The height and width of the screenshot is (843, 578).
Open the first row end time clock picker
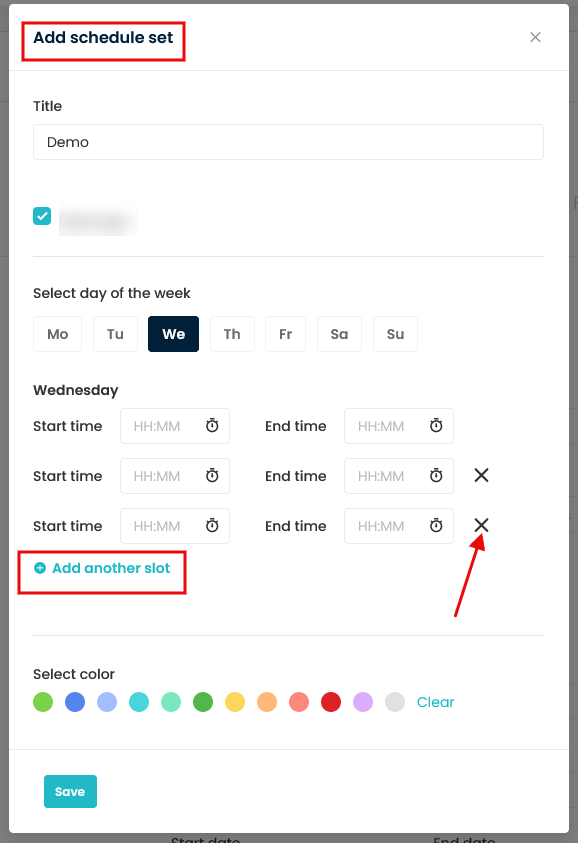[436, 426]
